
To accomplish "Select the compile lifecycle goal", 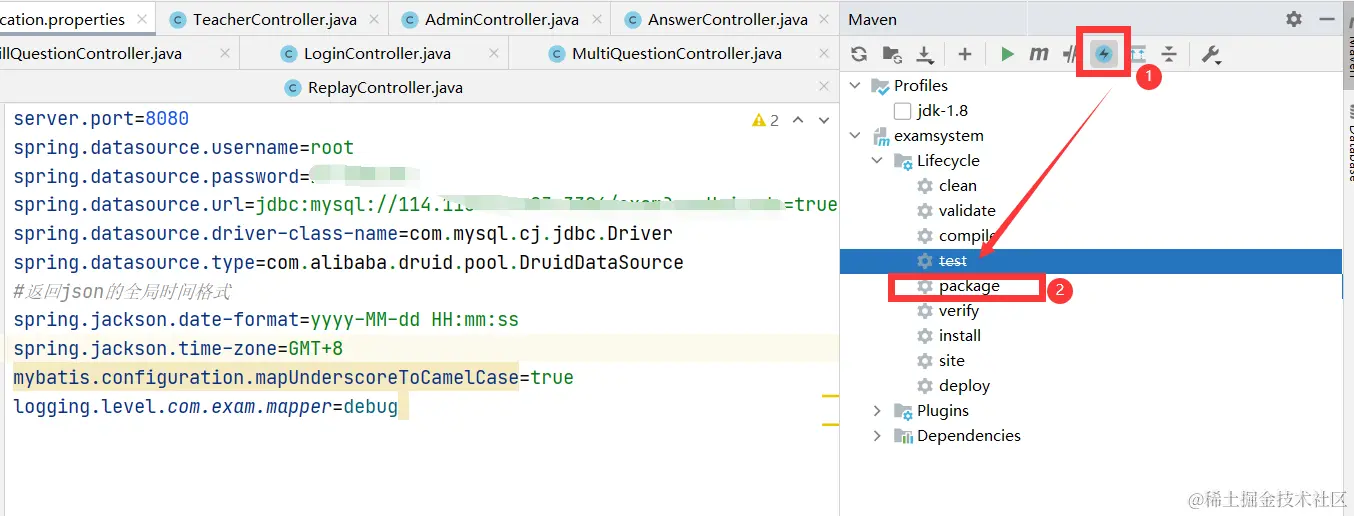I will 966,236.
